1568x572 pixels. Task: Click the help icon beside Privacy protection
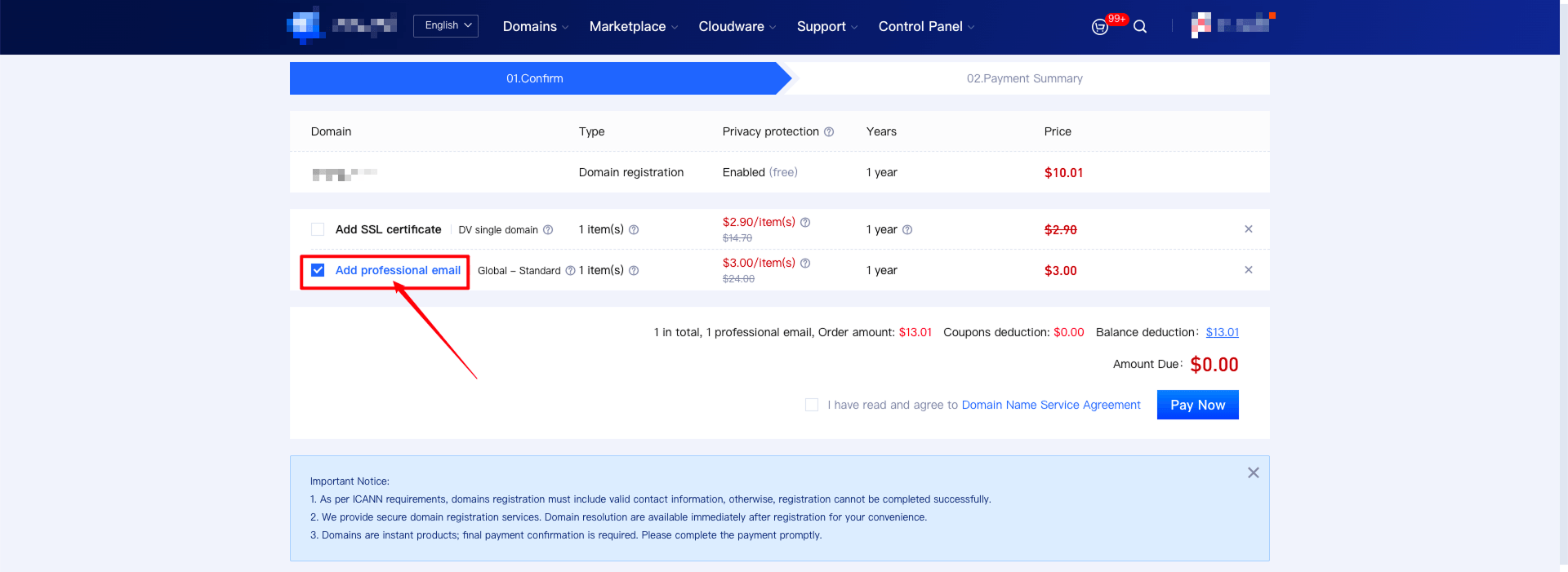point(829,132)
